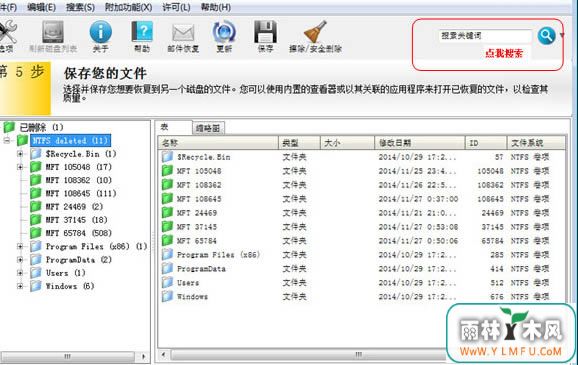This screenshot has height=365, width=578.
Task: Sort by the 文件系统 column header
Action: (536, 143)
